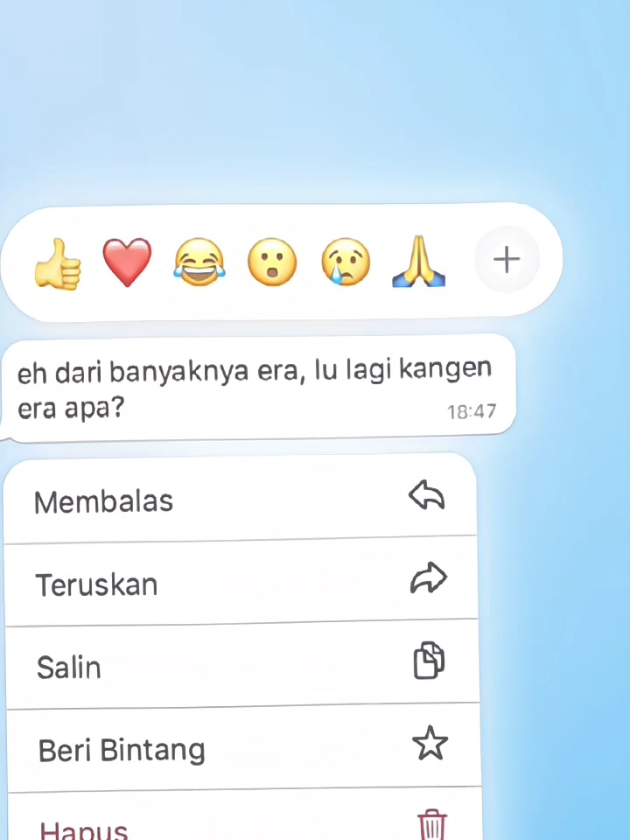Tap the message bubble about kangen era
The image size is (630, 840).
click(x=258, y=388)
